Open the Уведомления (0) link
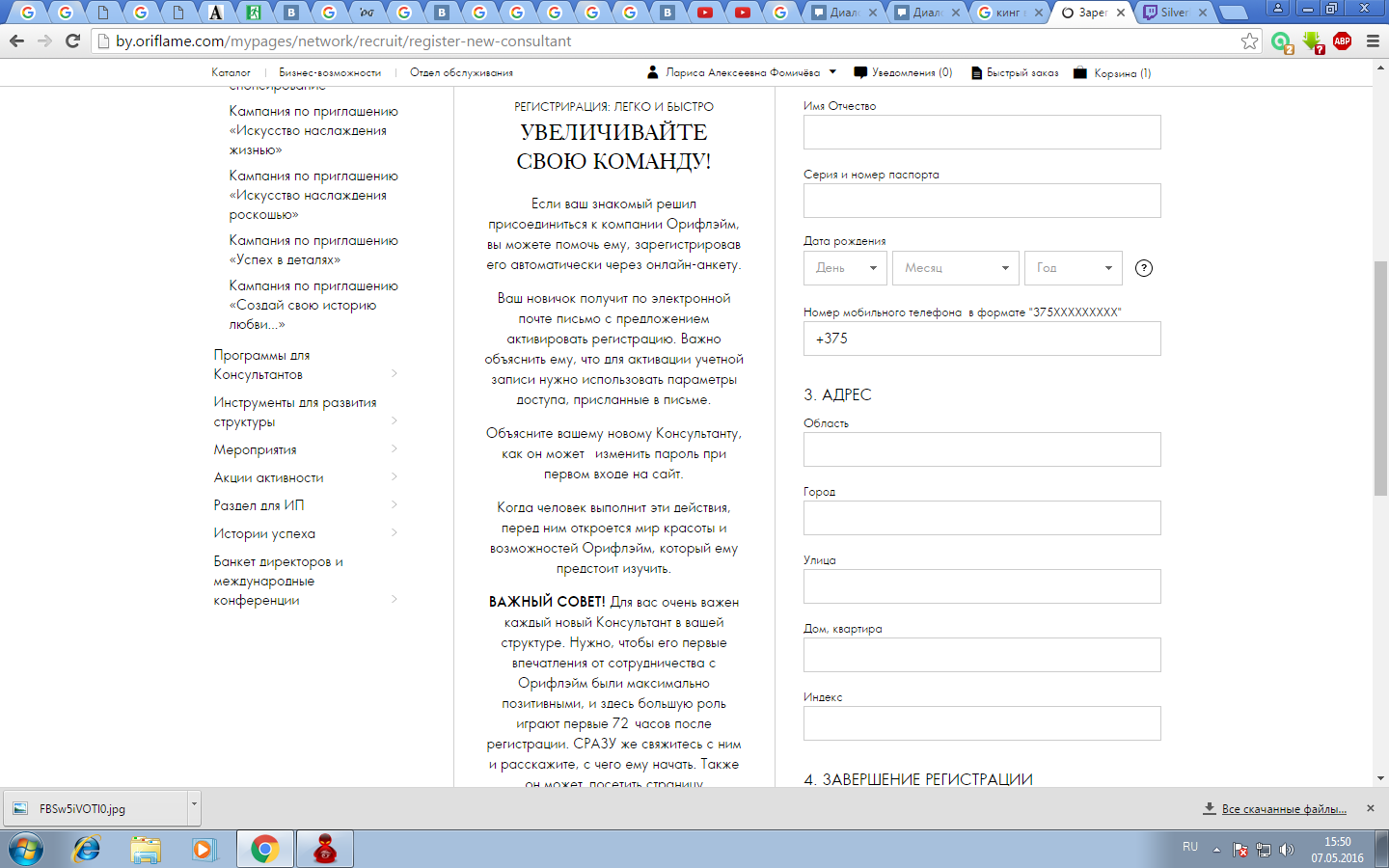Screen dimensions: 1389x868 (x=912, y=72)
